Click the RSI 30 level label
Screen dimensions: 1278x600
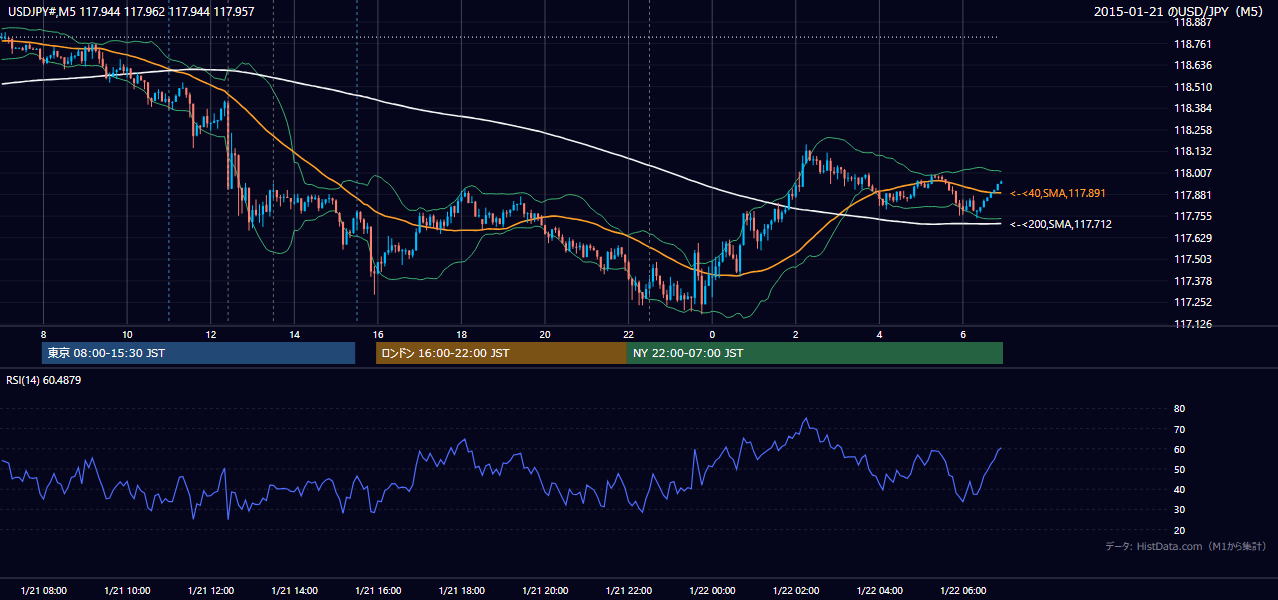coord(1179,510)
